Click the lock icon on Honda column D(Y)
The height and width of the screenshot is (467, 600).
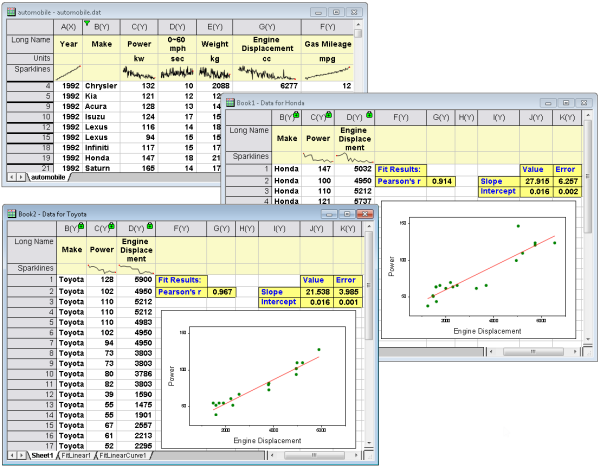[369, 116]
